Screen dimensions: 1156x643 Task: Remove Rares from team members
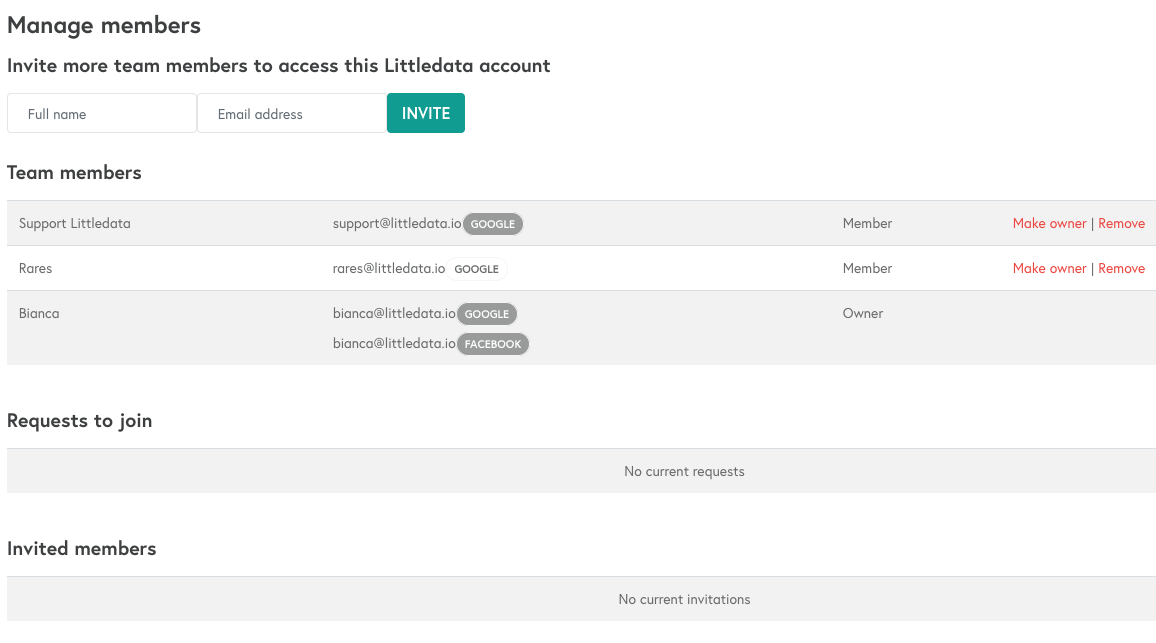[x=1121, y=268]
